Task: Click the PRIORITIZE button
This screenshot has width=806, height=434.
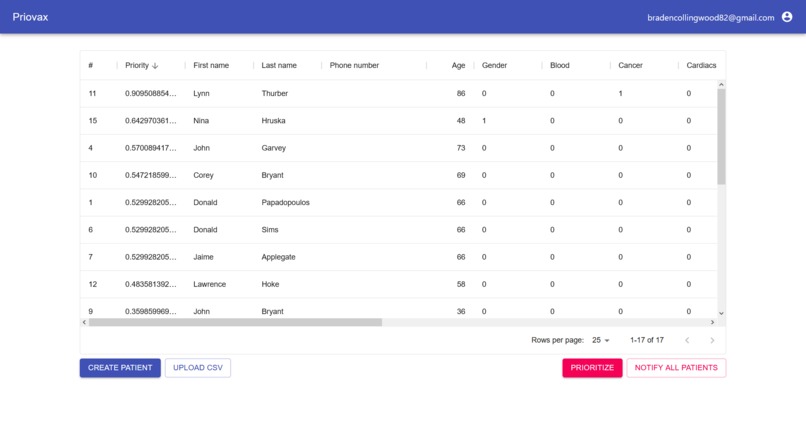Action: [x=592, y=368]
